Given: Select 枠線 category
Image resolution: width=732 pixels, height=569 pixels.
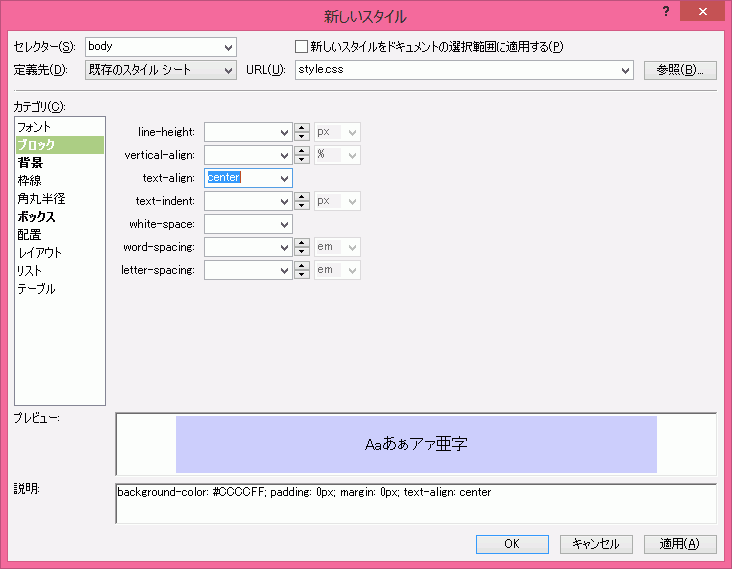Looking at the screenshot, I should (x=60, y=181).
